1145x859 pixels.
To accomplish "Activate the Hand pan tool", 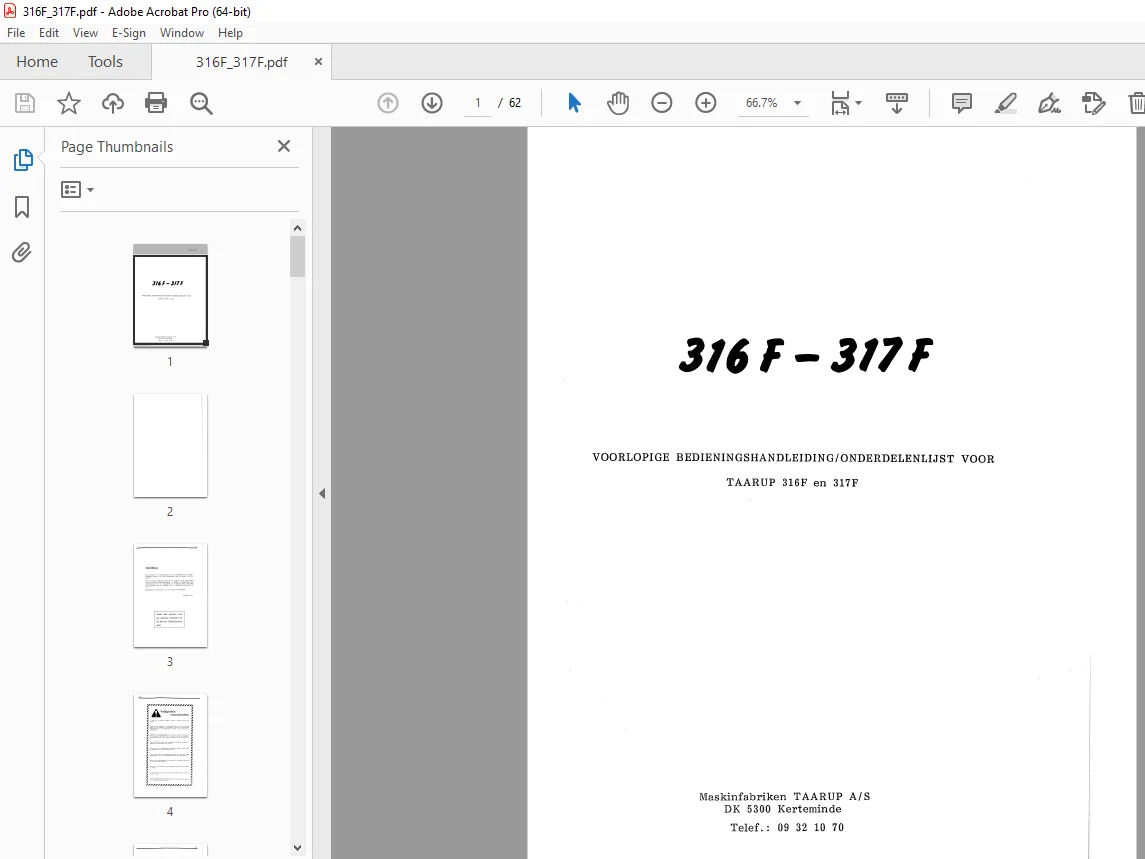I will [618, 103].
